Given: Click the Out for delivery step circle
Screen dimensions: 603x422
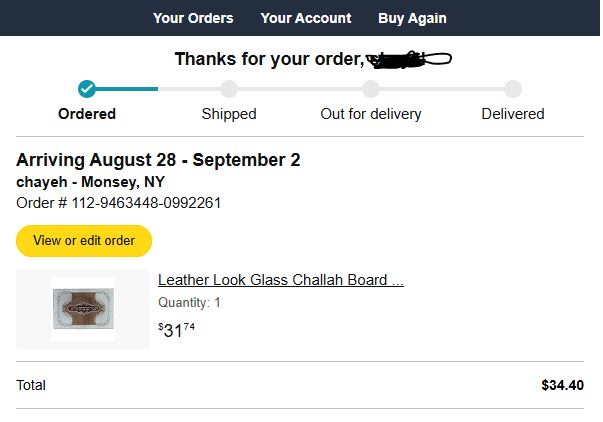Looking at the screenshot, I should click(x=371, y=89).
